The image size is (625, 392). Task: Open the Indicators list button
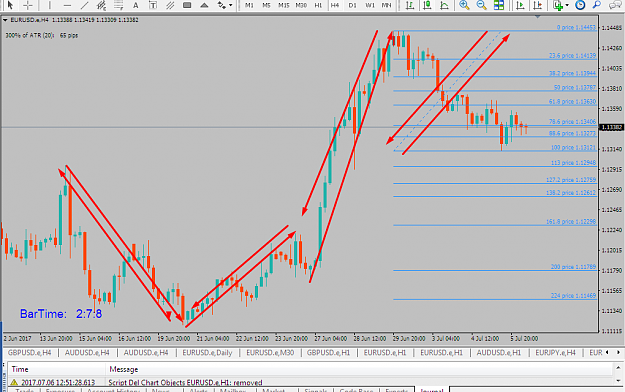pos(558,5)
